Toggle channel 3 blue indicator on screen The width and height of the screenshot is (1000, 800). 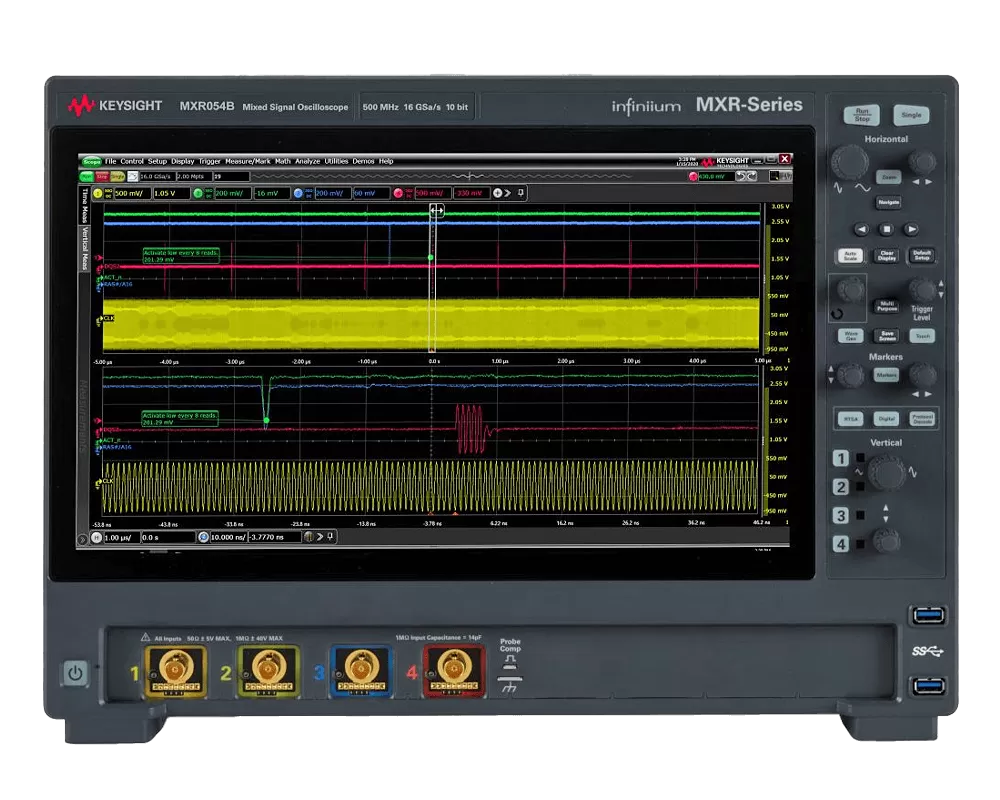tap(298, 193)
